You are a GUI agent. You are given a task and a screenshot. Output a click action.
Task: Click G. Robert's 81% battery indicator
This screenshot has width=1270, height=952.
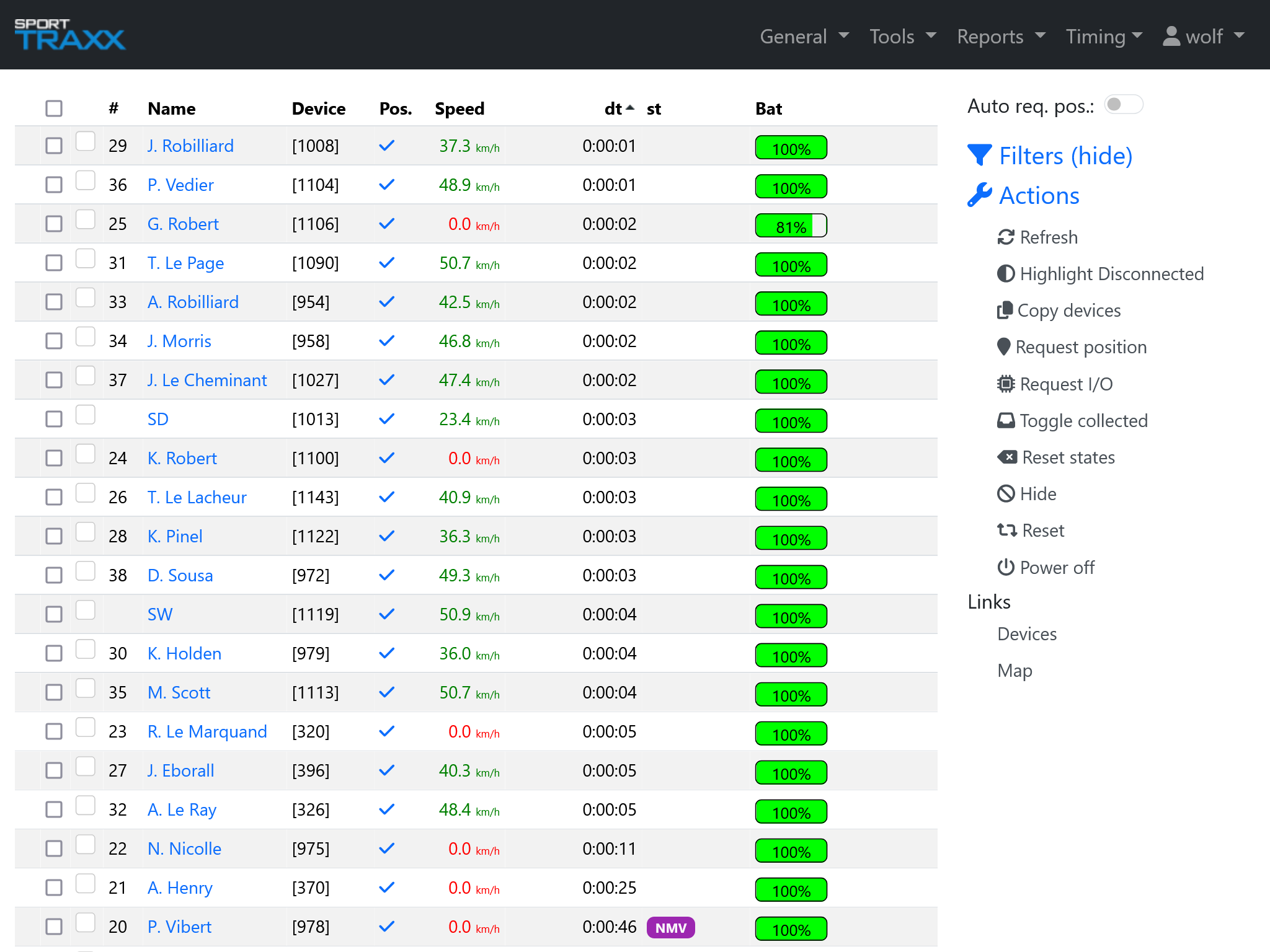click(x=791, y=226)
